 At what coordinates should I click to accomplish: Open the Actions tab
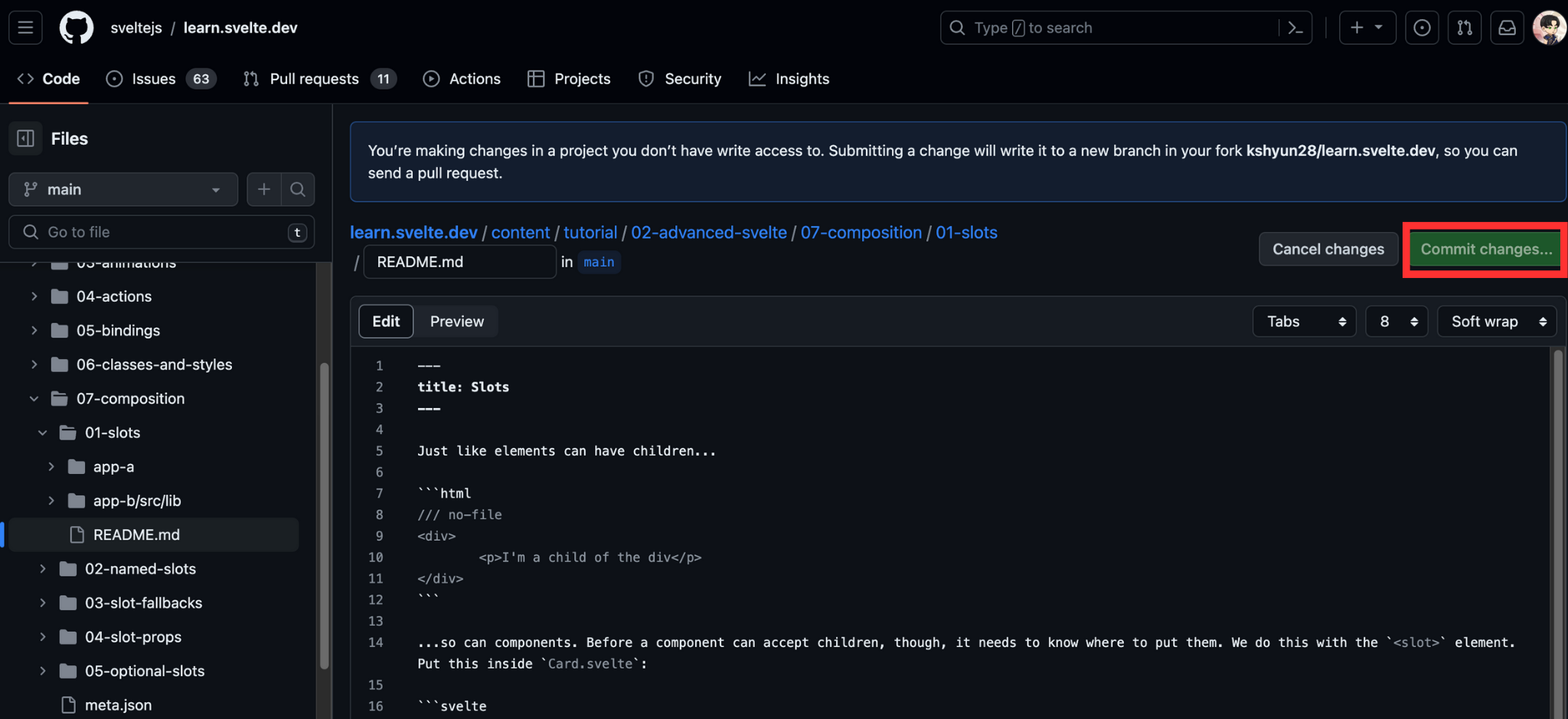461,78
